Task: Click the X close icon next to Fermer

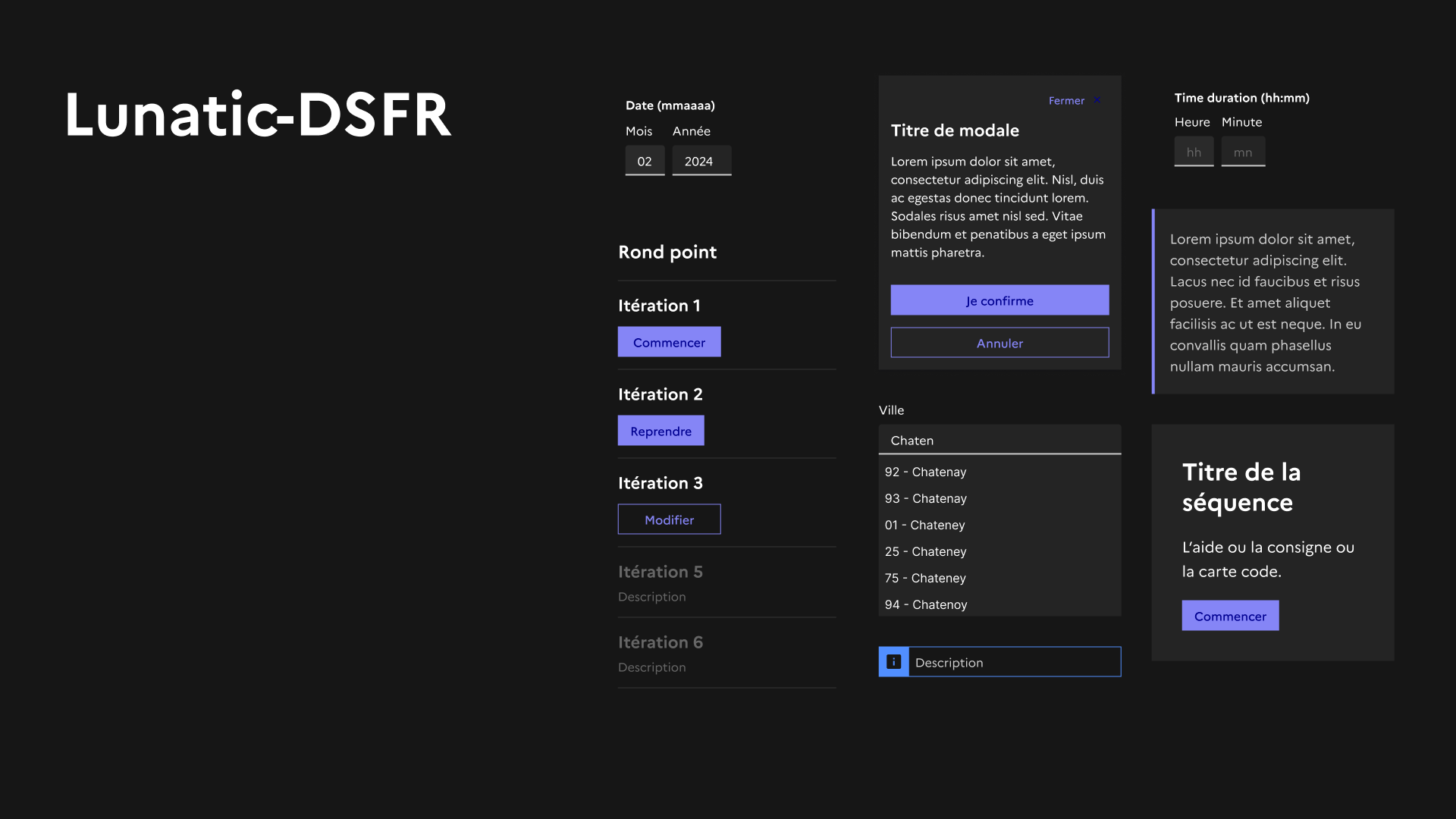Action: click(1097, 100)
